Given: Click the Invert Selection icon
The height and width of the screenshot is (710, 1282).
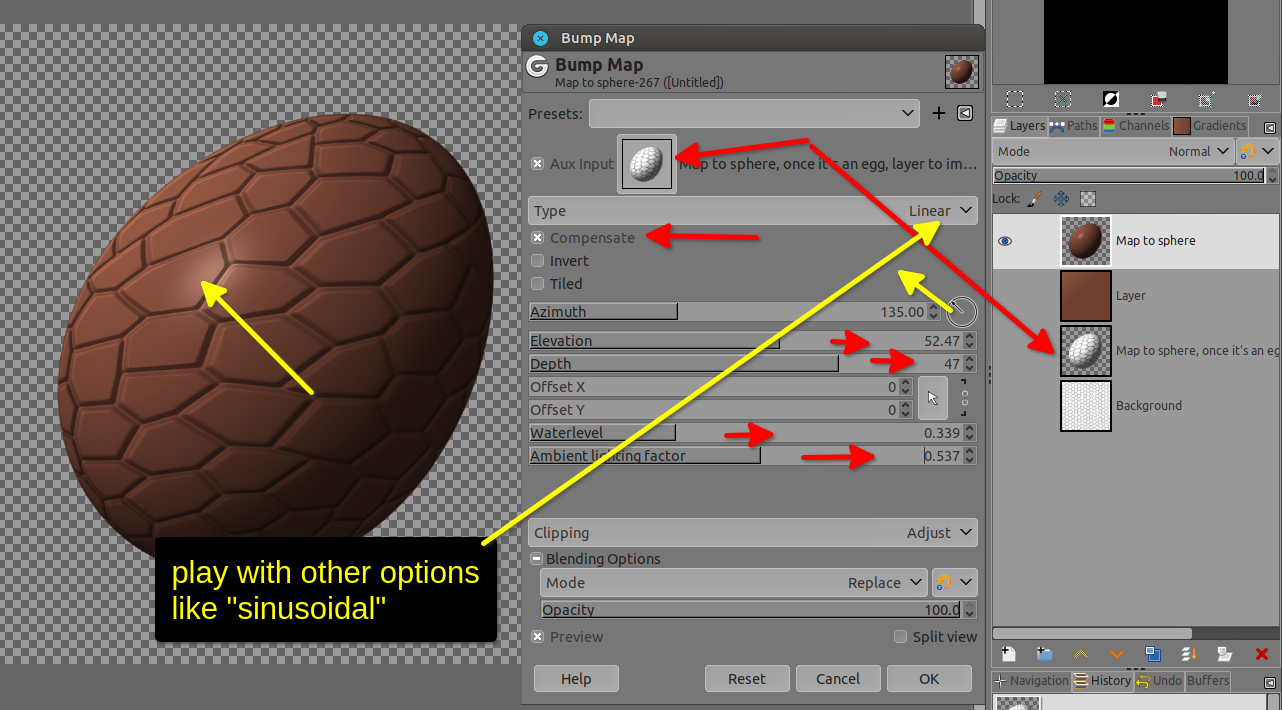Looking at the screenshot, I should [1111, 99].
